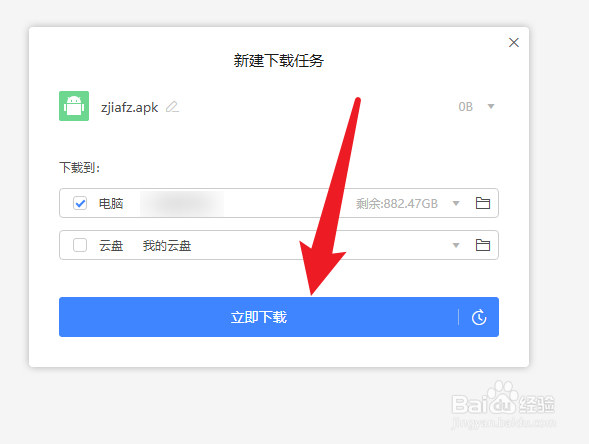Close the 新建下载任务 dialog
The image size is (589, 444).
click(x=513, y=42)
